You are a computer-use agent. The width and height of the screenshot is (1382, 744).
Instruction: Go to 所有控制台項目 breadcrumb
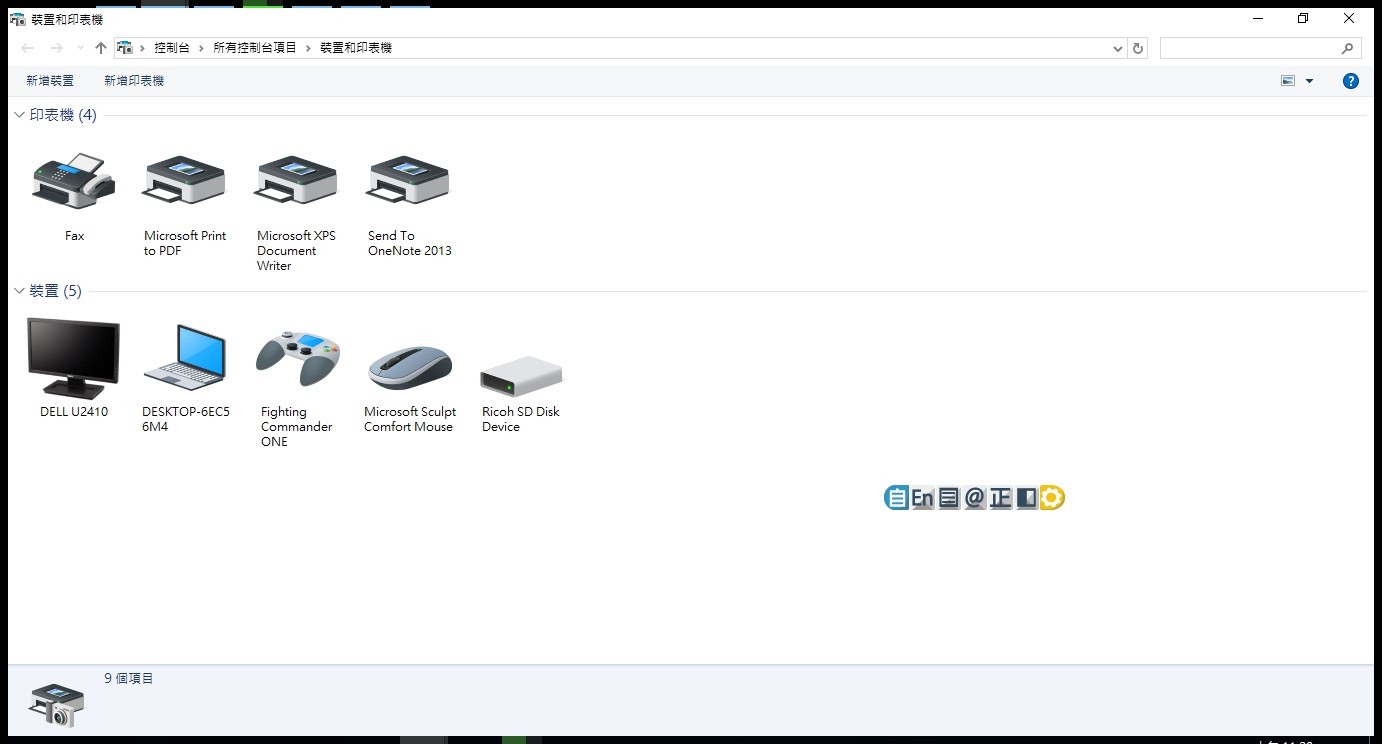[255, 48]
